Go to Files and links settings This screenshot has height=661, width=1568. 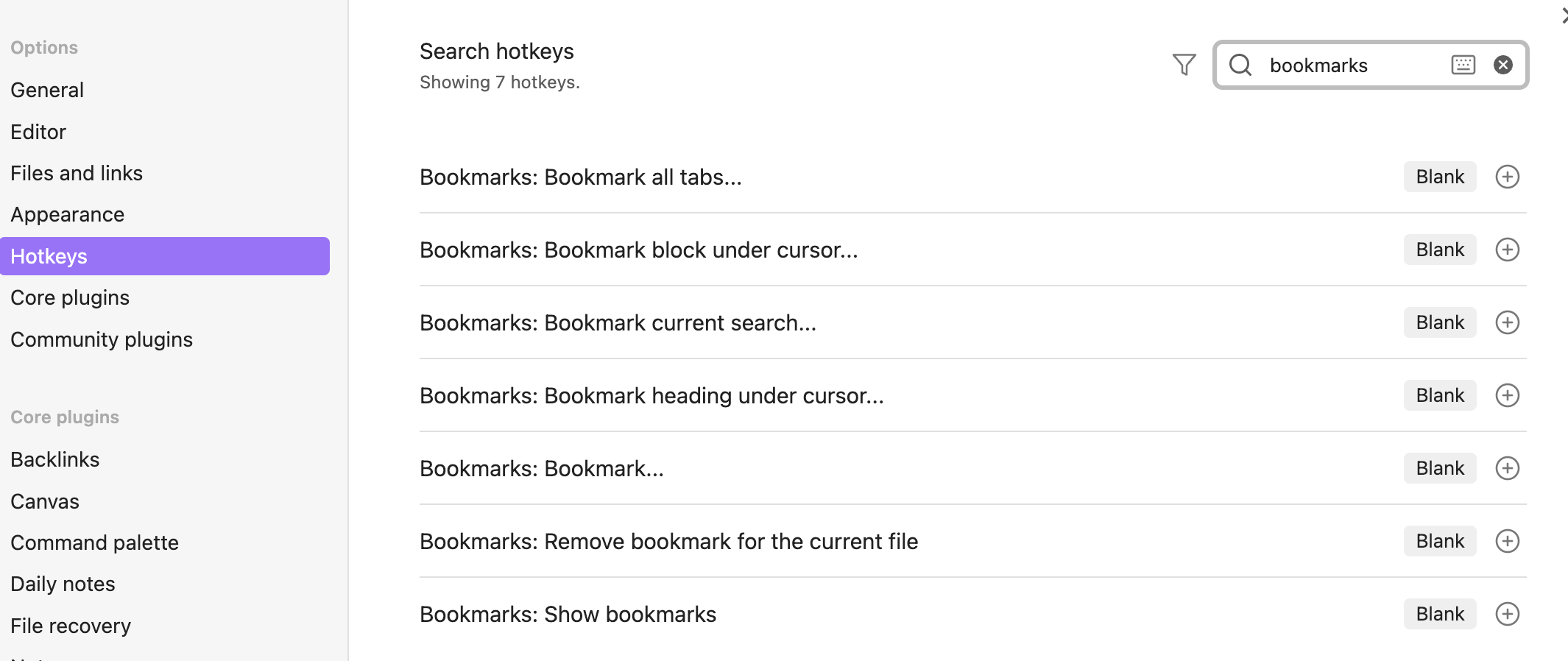click(x=77, y=173)
